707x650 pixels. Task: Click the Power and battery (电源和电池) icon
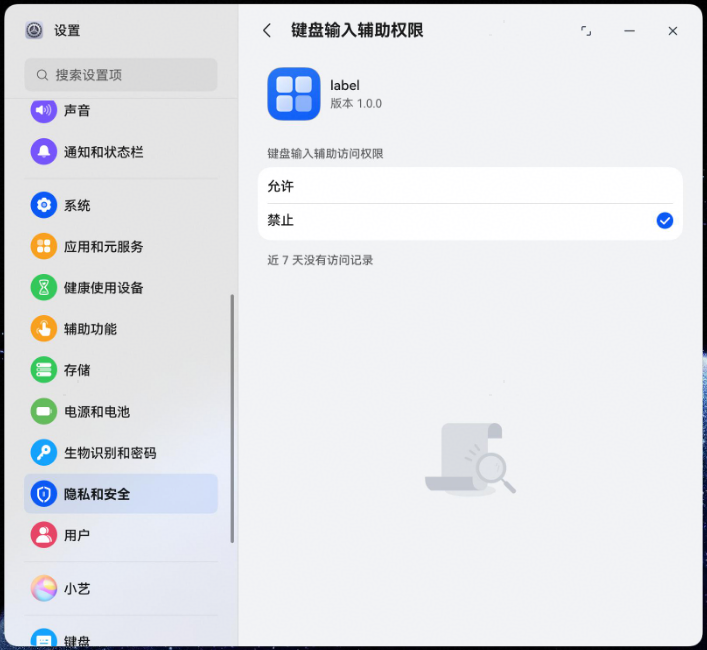coord(43,411)
